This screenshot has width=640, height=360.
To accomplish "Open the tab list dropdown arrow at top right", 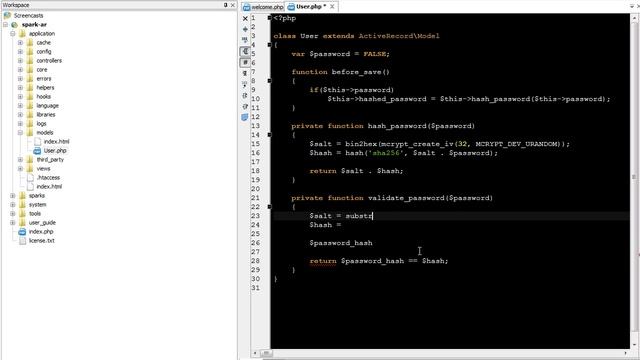I will (631, 7).
